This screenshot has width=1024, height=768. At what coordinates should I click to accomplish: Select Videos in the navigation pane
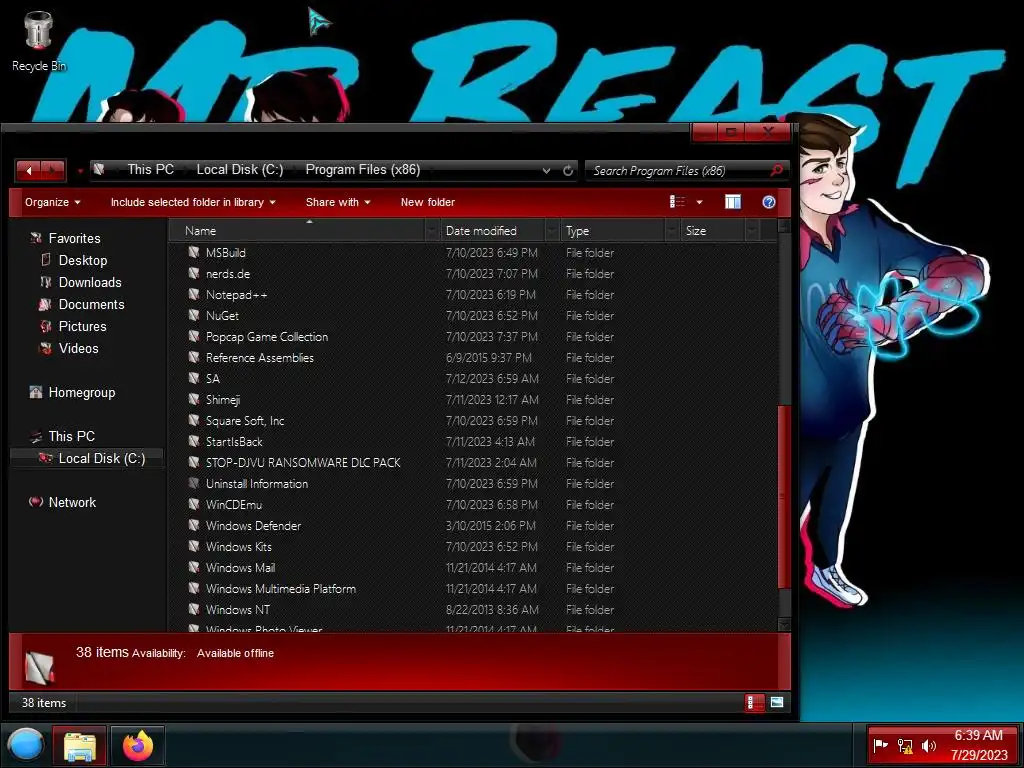click(x=78, y=348)
